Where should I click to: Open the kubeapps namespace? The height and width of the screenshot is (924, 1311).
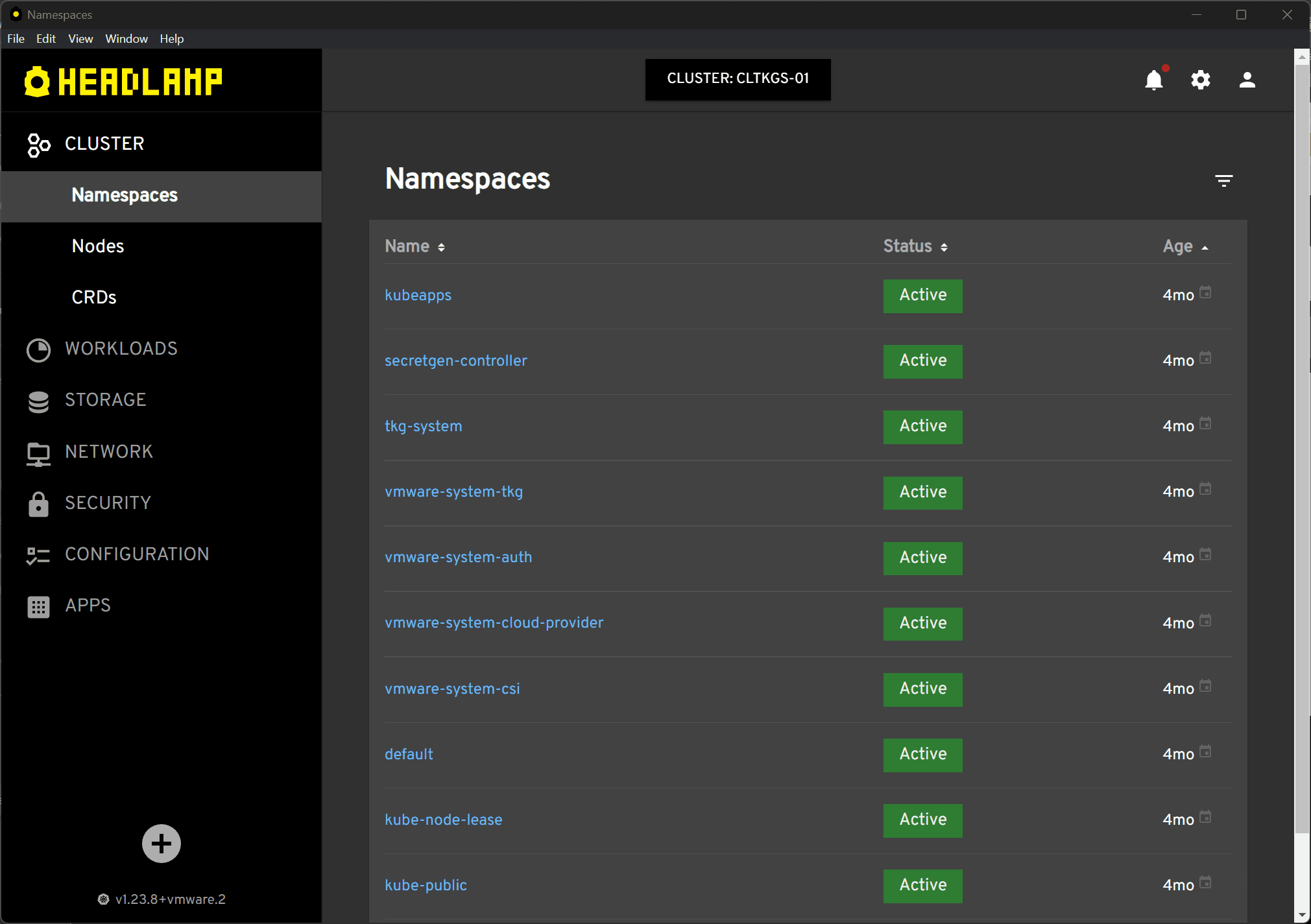pos(418,295)
